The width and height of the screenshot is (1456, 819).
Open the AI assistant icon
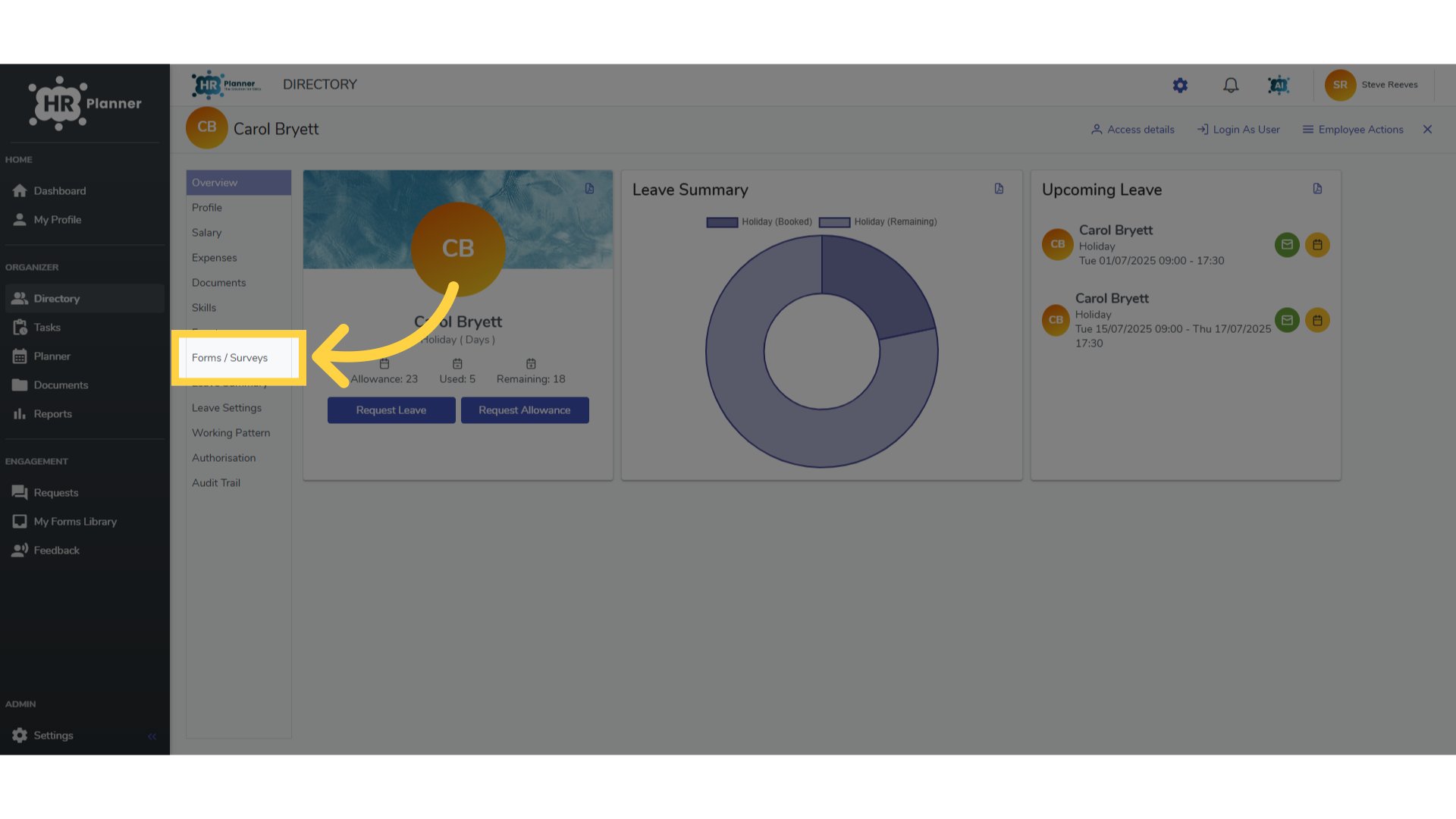[x=1279, y=85]
